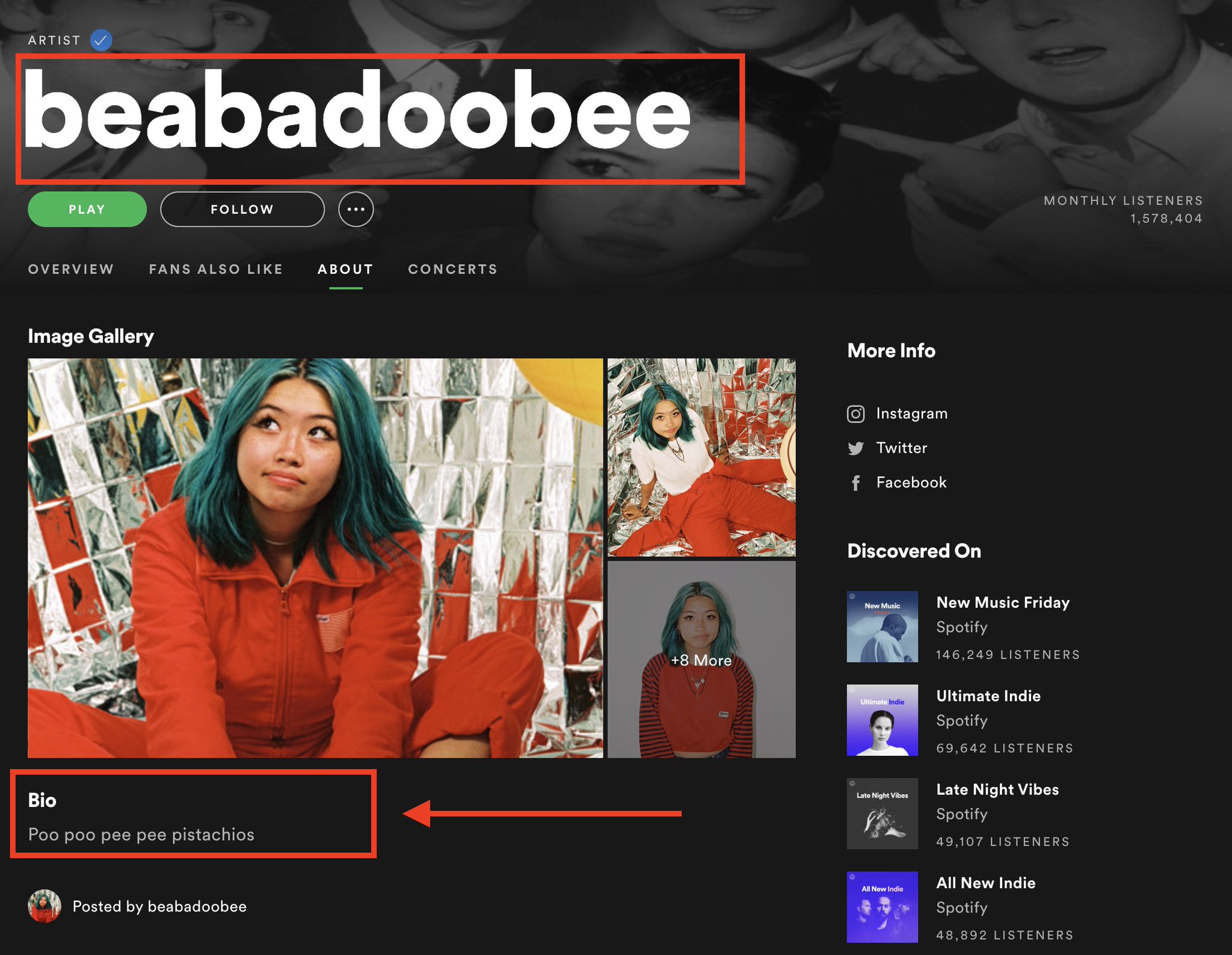This screenshot has height=955, width=1232.
Task: Click the Posted by beabadoobee text
Action: [159, 906]
